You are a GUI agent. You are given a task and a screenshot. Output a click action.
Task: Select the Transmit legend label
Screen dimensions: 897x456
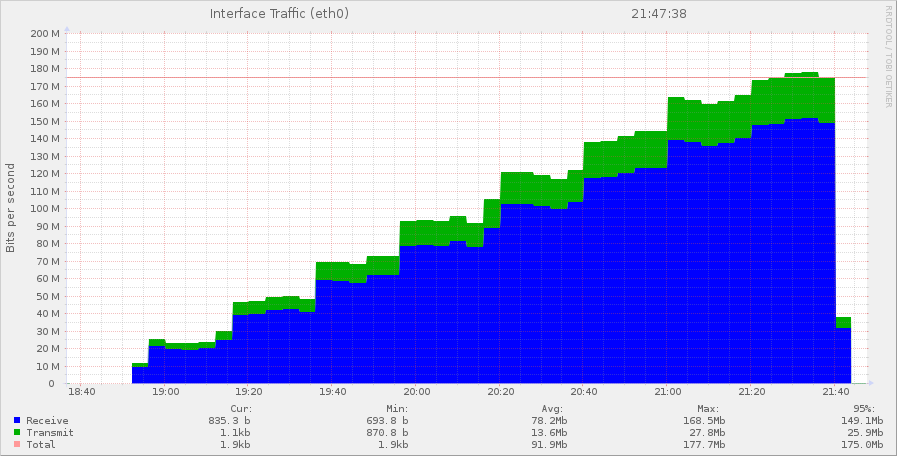coord(50,433)
